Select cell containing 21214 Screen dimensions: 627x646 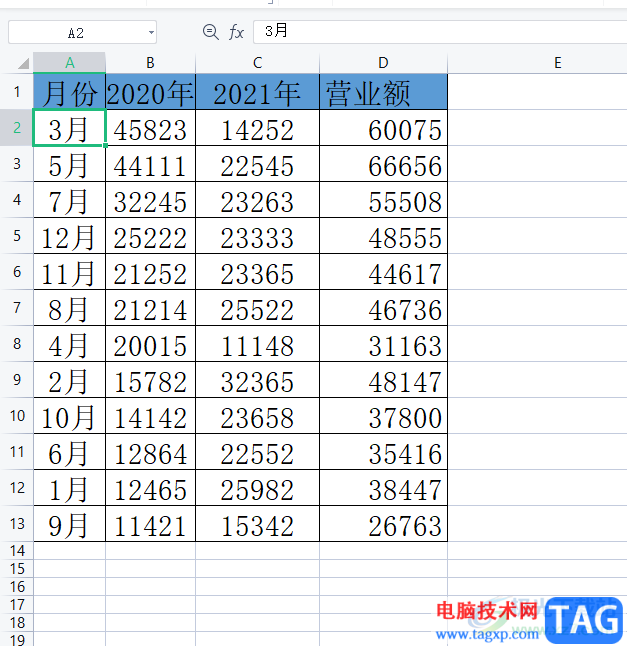pos(150,308)
